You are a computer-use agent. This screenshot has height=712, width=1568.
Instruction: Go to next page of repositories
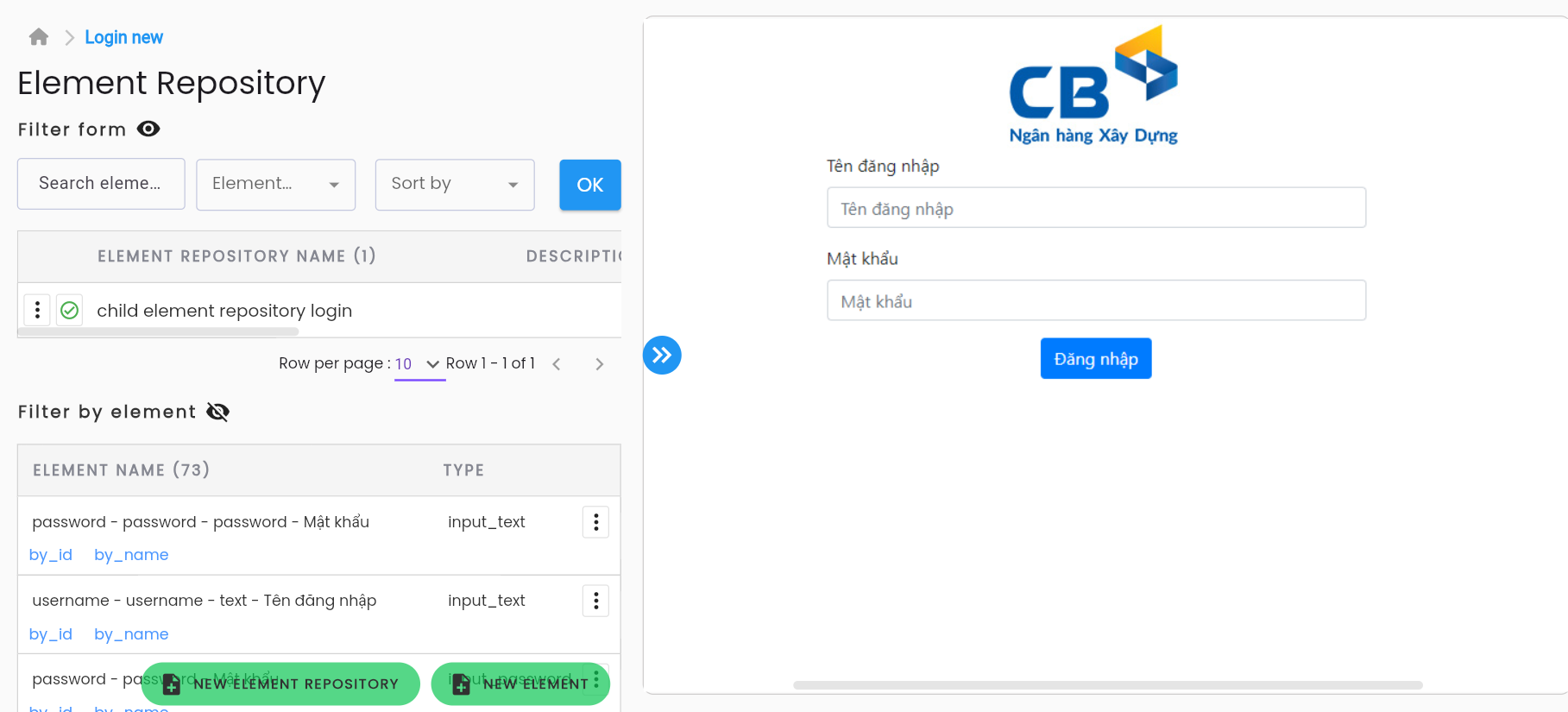pos(599,364)
